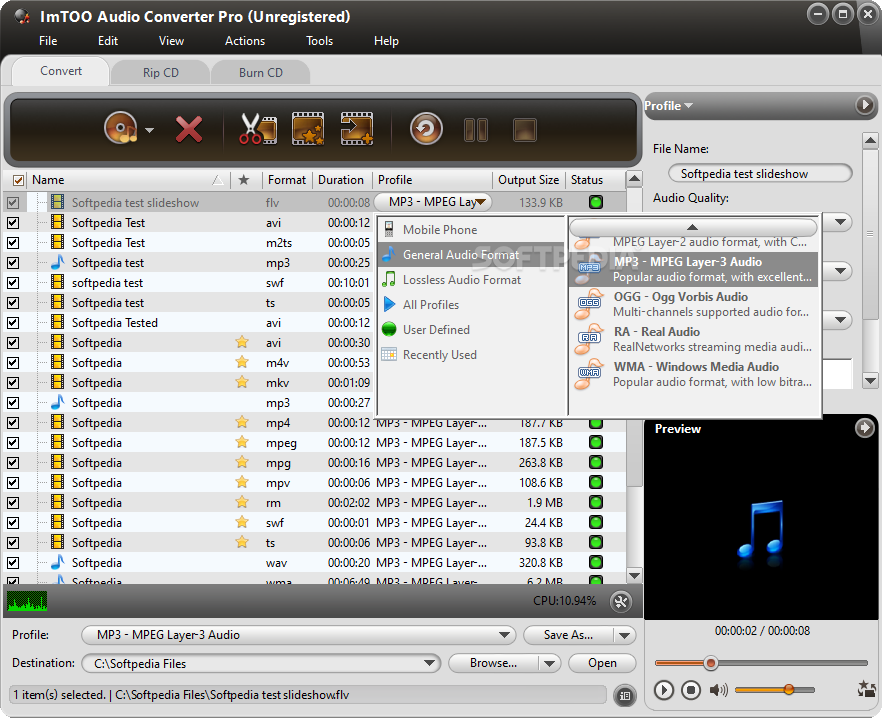
Task: Click the Pause toolbar icon
Action: tap(476, 130)
